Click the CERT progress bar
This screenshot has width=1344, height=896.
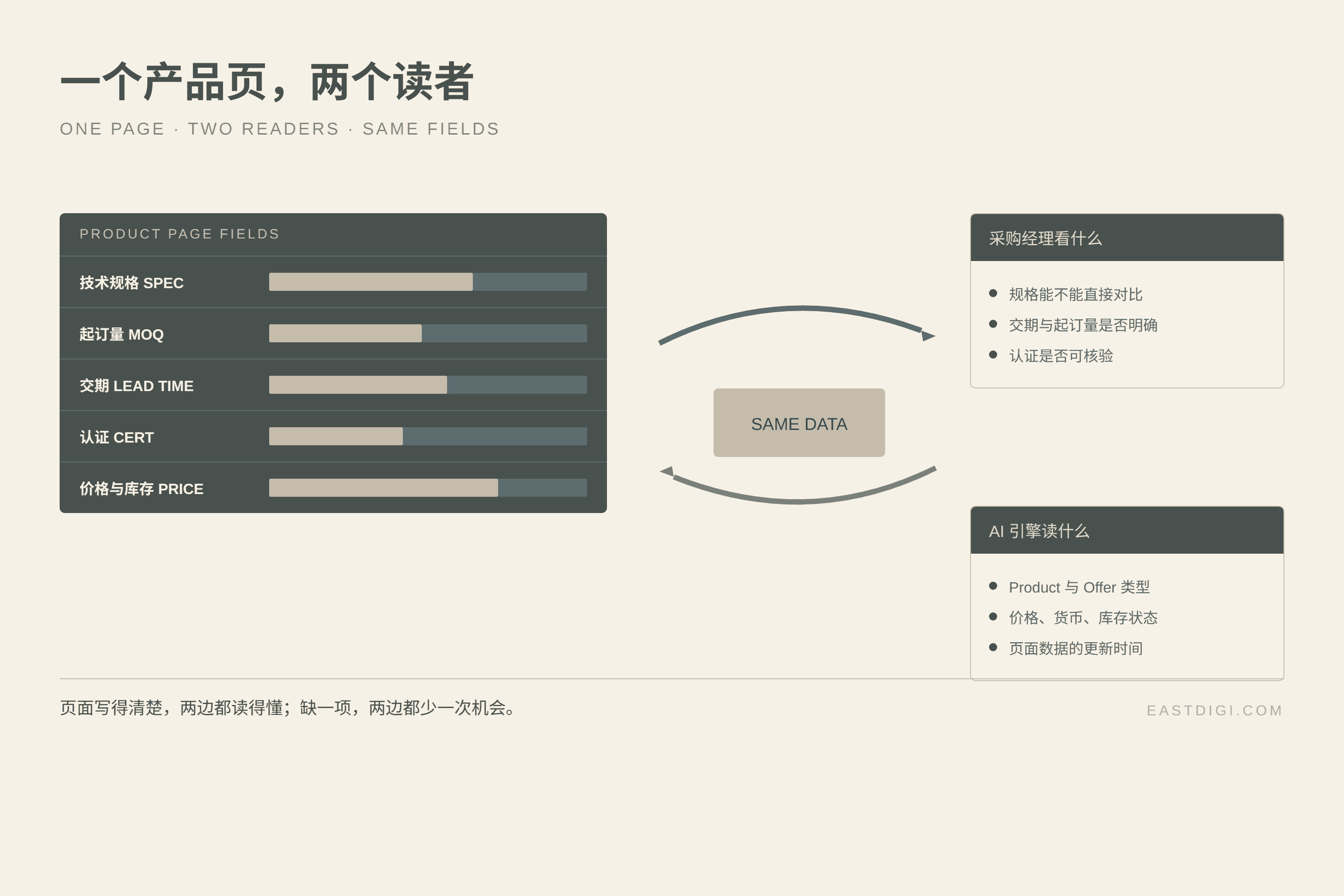428,436
